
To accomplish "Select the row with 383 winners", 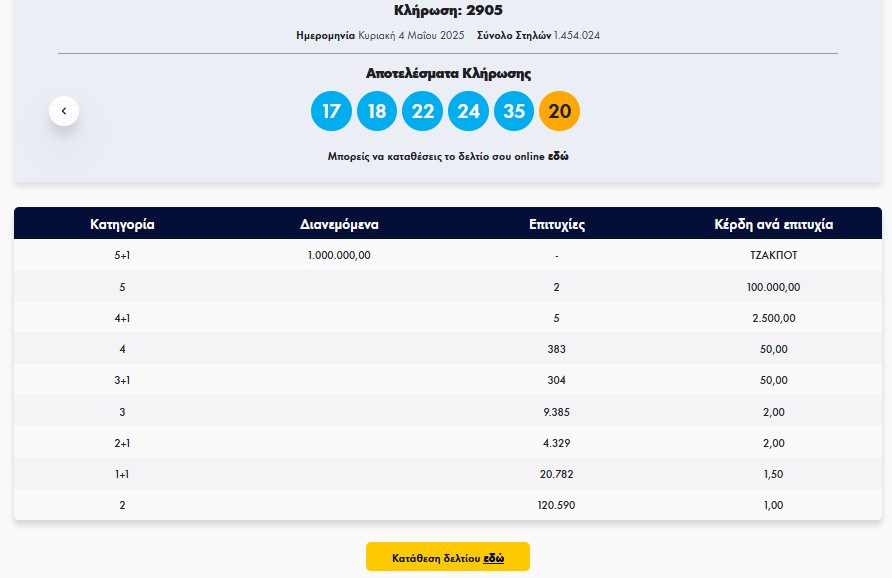I will coord(448,349).
